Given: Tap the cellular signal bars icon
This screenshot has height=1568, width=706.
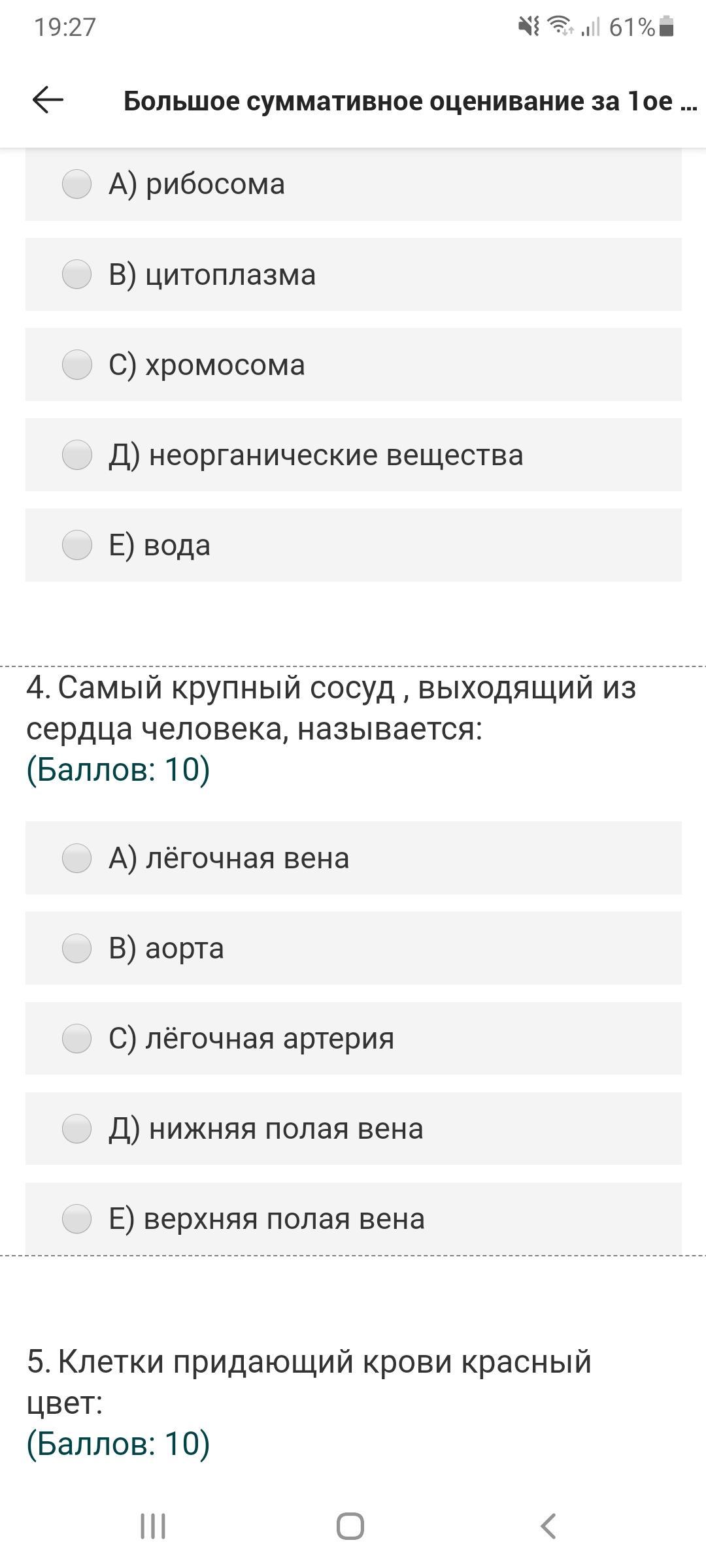Looking at the screenshot, I should 590,27.
